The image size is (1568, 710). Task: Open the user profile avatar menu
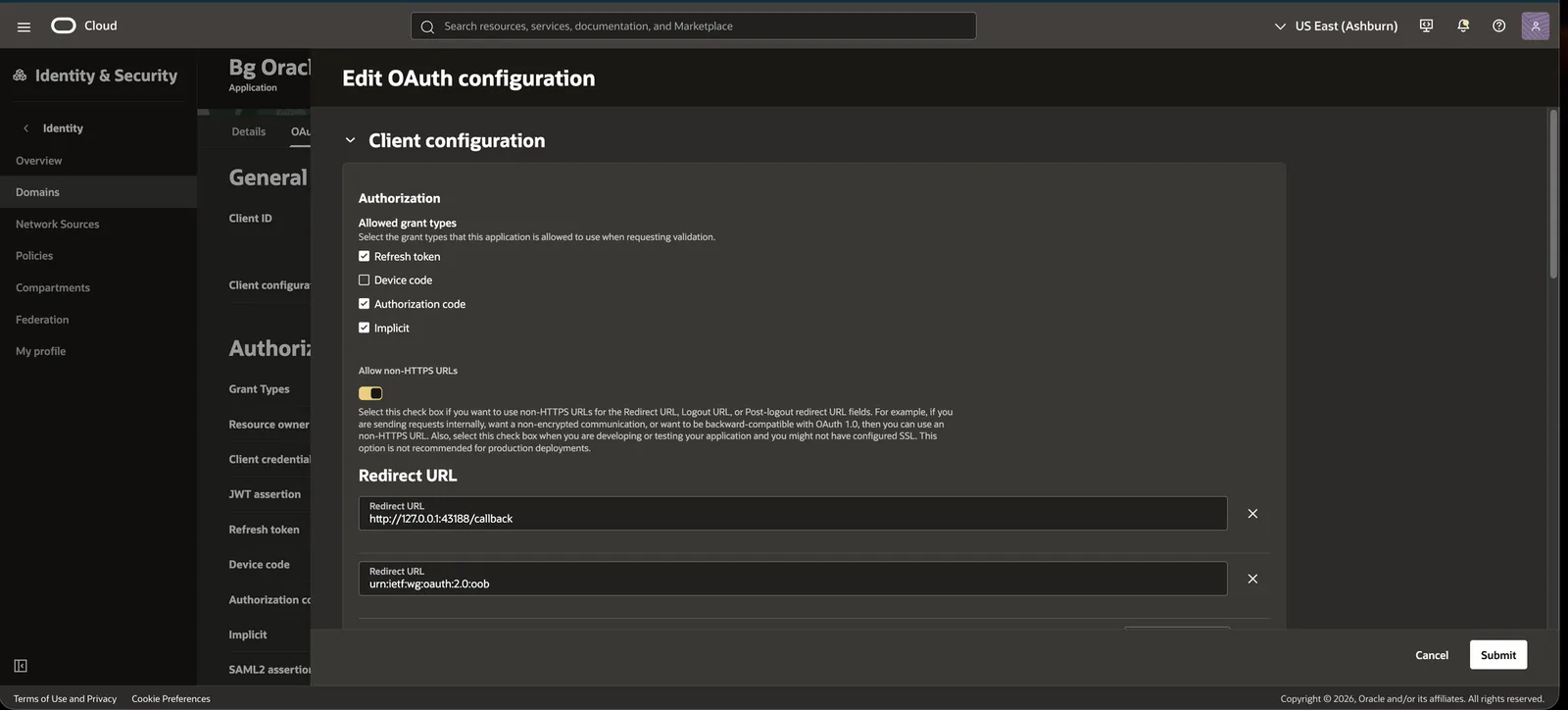pos(1536,25)
